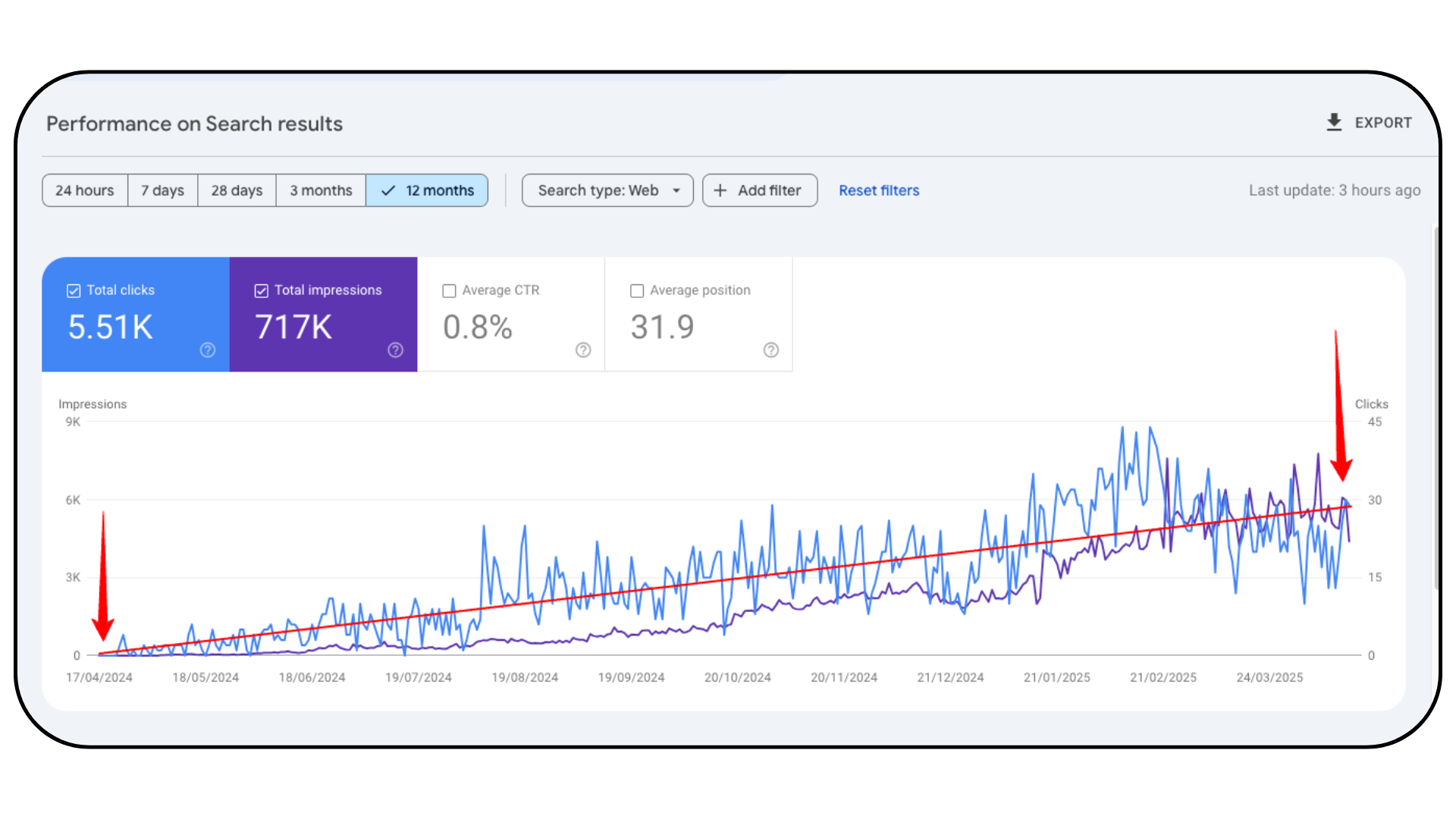The height and width of the screenshot is (819, 1456).
Task: Enable the Average position checkbox
Action: [x=637, y=290]
